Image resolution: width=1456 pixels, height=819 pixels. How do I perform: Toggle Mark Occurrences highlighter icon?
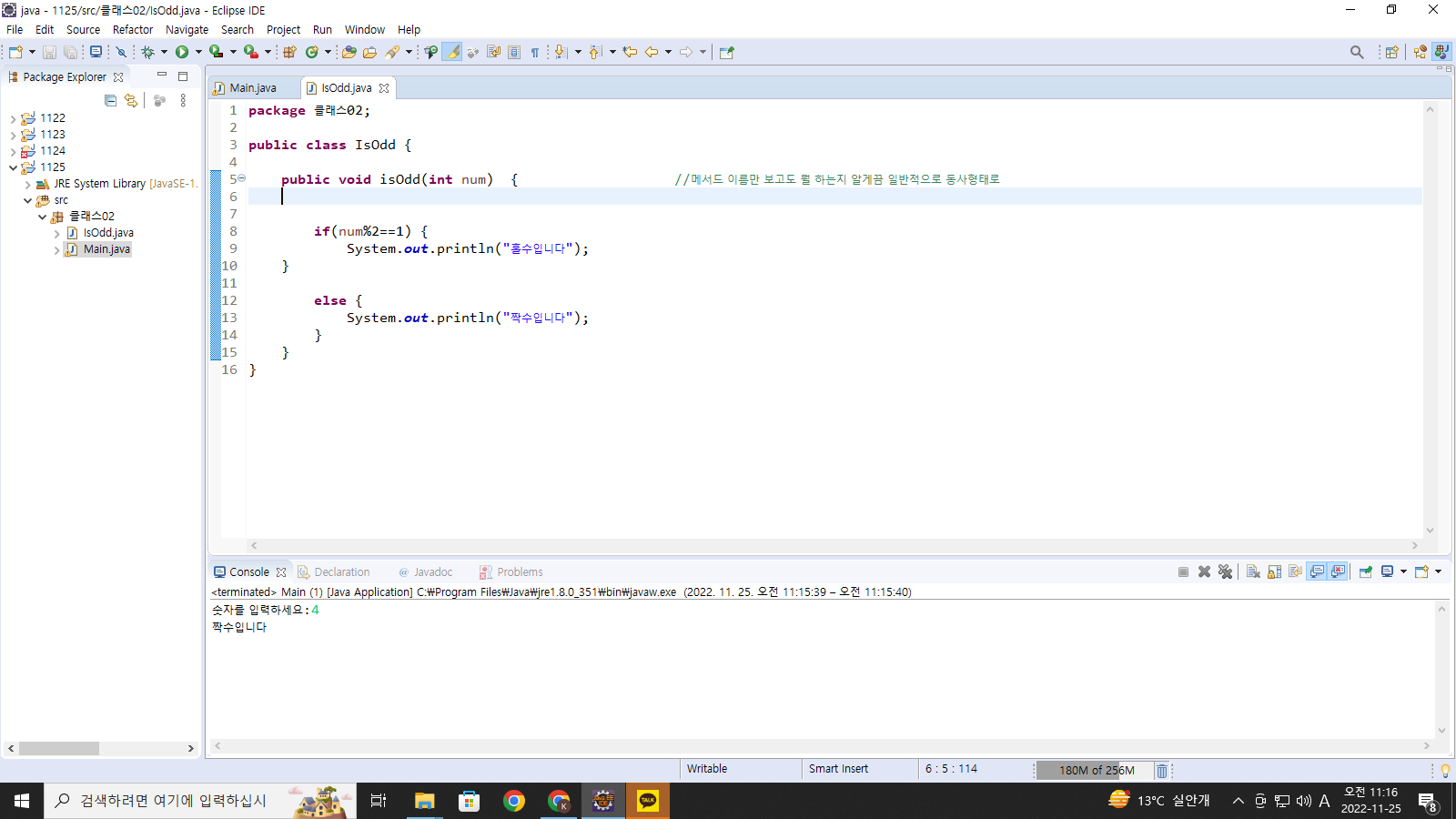pos(452,52)
